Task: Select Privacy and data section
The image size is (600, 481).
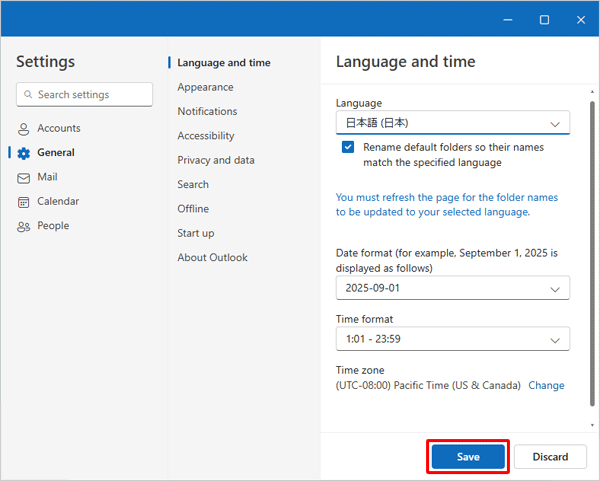Action: (216, 160)
